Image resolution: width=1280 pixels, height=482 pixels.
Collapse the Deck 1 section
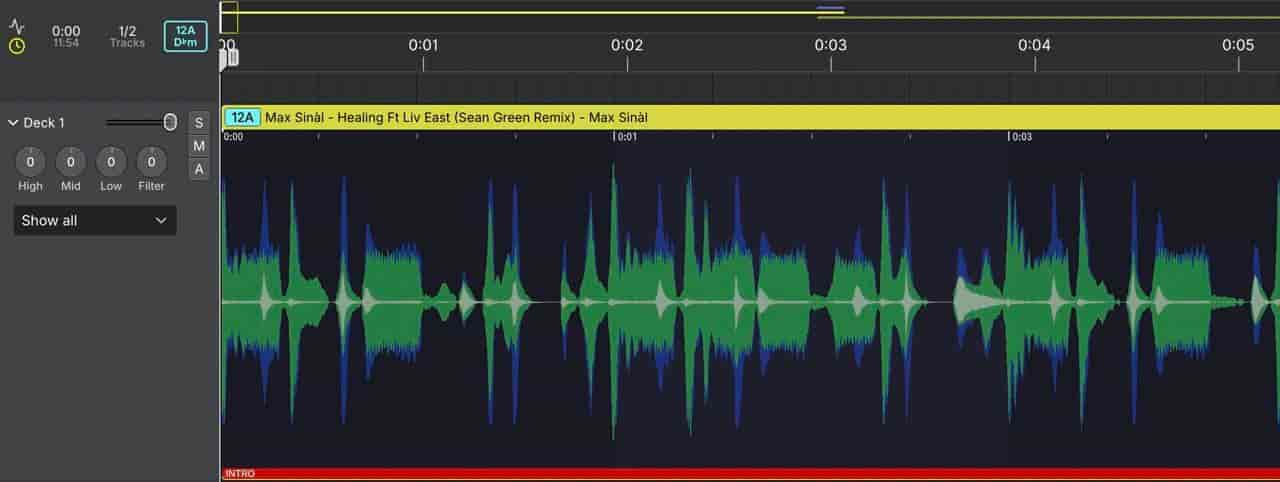click(x=13, y=123)
